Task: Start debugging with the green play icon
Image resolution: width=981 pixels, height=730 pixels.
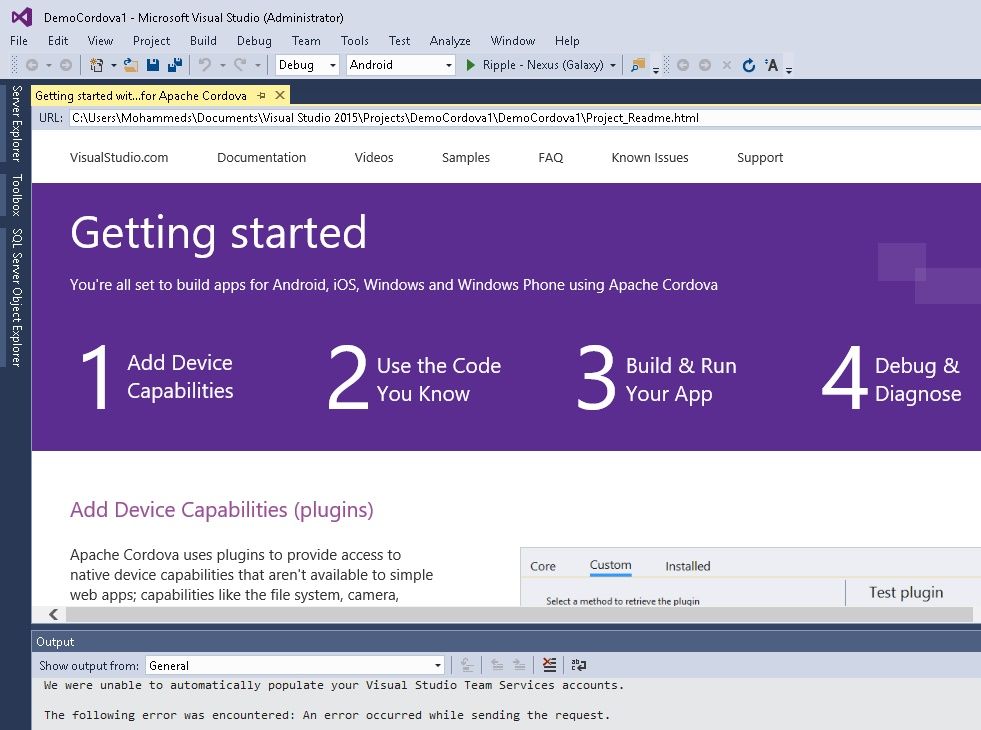Action: coord(471,65)
